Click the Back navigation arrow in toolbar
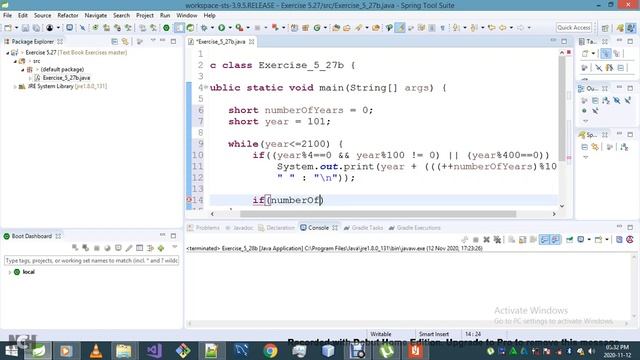The height and width of the screenshot is (360, 640). (502, 28)
